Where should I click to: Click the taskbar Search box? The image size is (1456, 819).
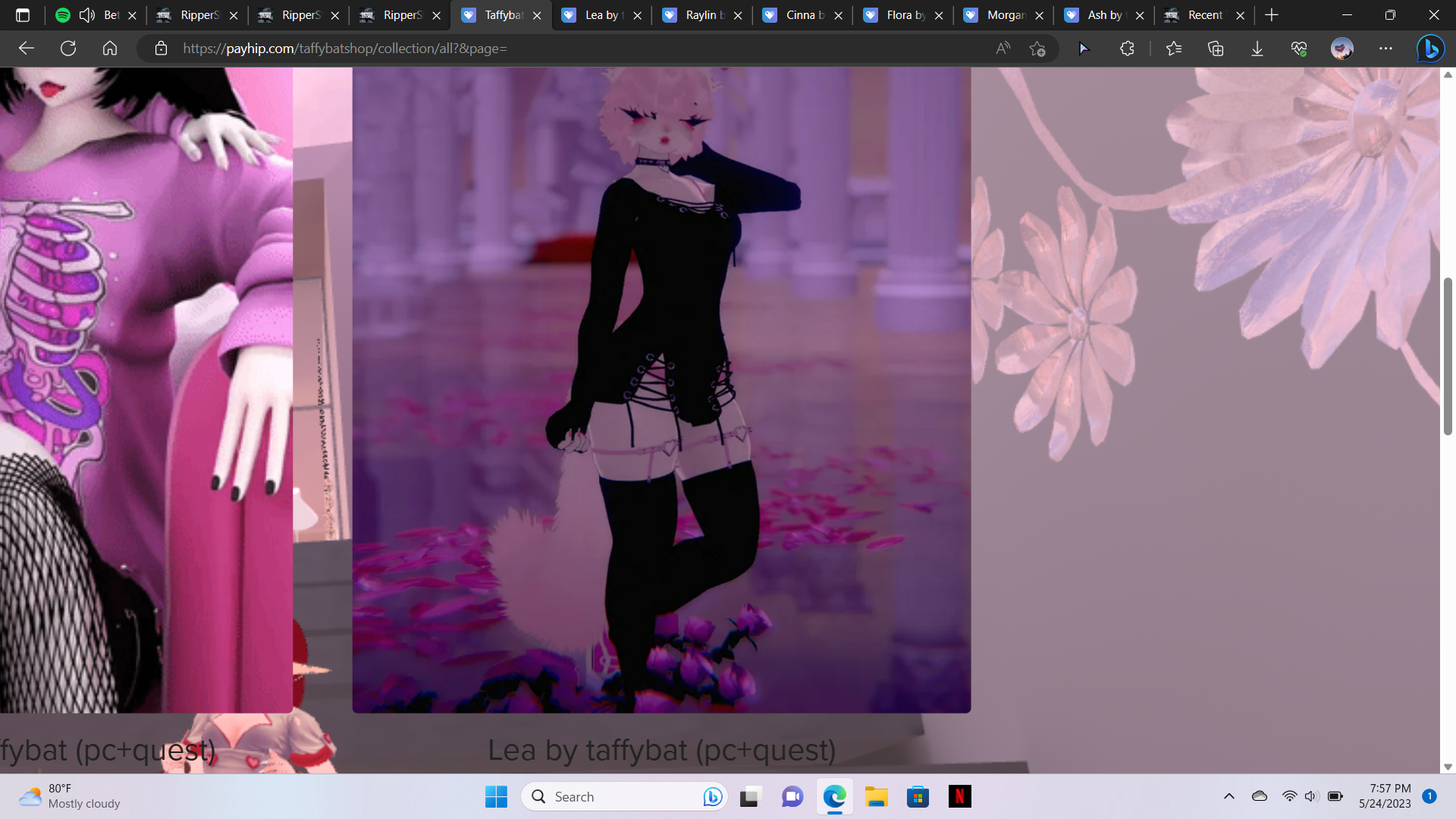(x=623, y=796)
